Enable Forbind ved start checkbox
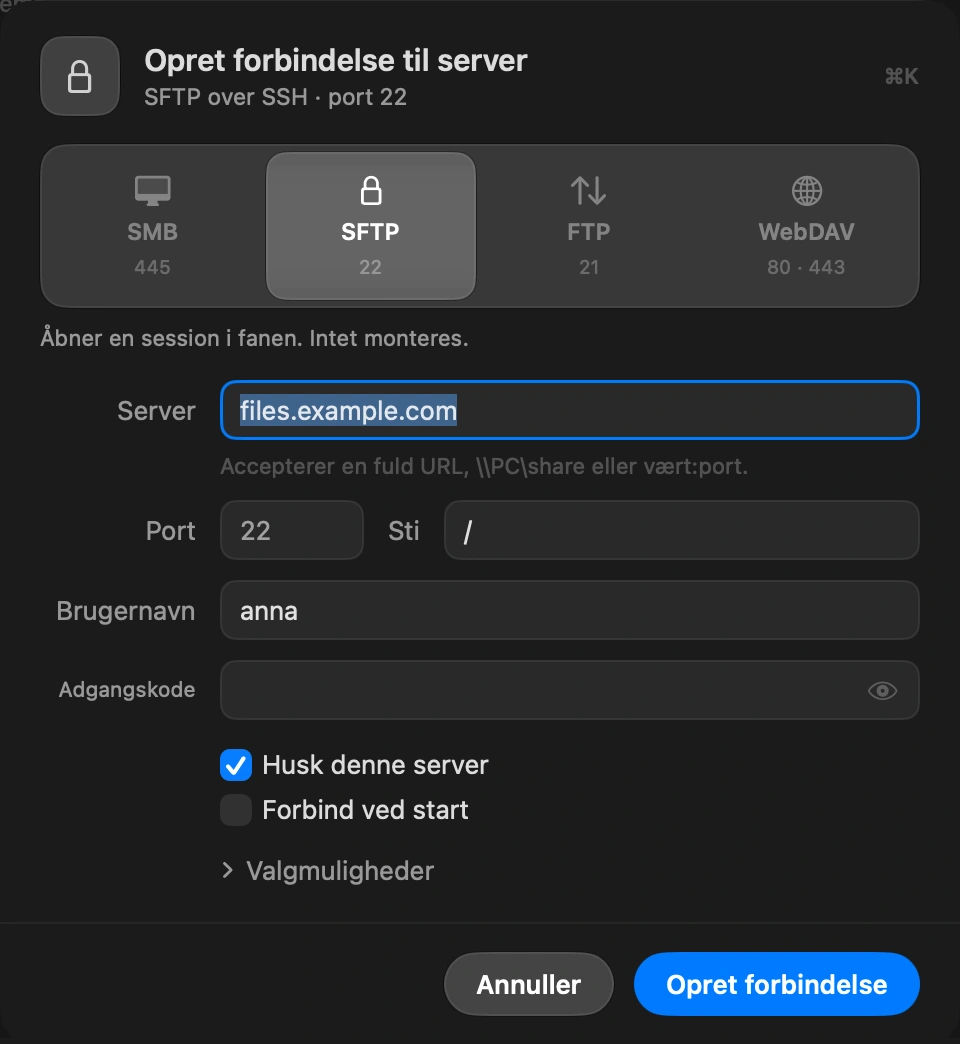 [236, 810]
